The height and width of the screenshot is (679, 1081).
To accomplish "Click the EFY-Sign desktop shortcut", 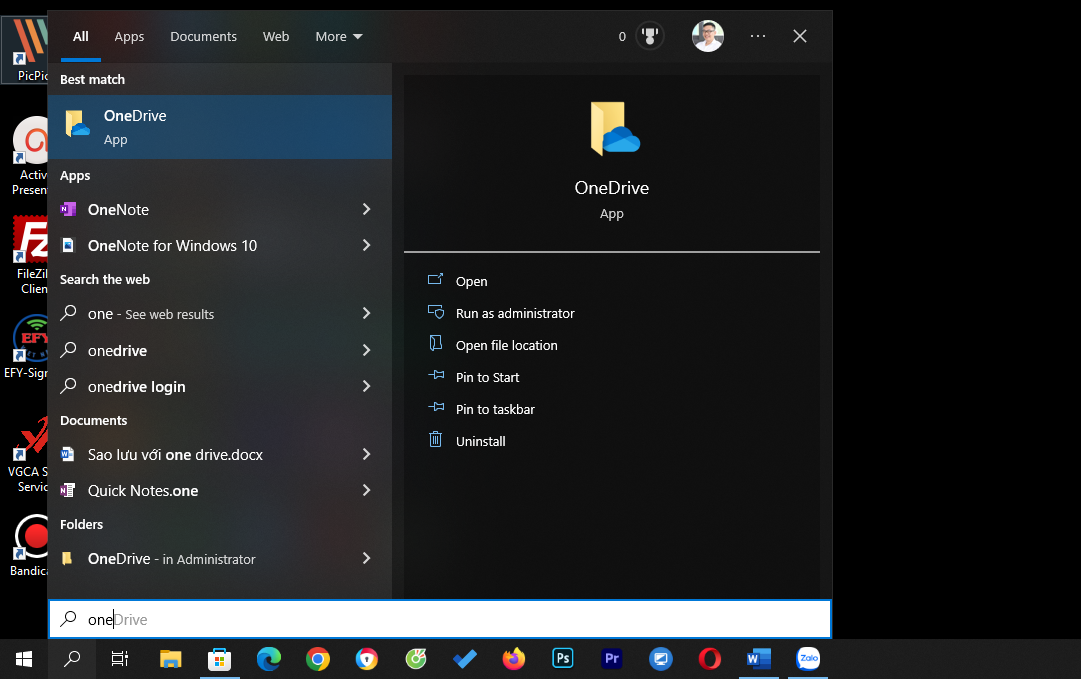I will tap(28, 347).
